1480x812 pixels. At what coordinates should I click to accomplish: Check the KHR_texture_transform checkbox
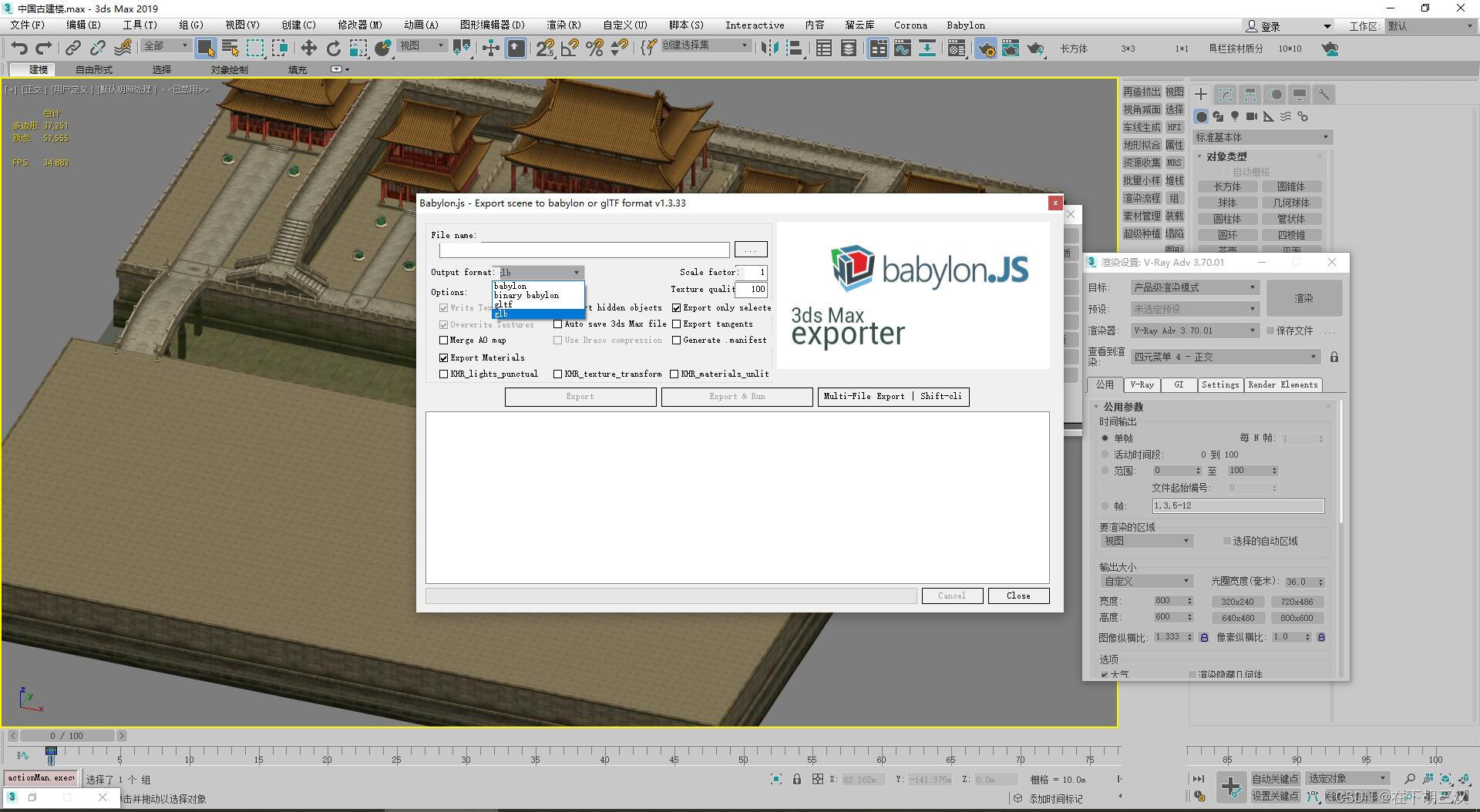(558, 374)
